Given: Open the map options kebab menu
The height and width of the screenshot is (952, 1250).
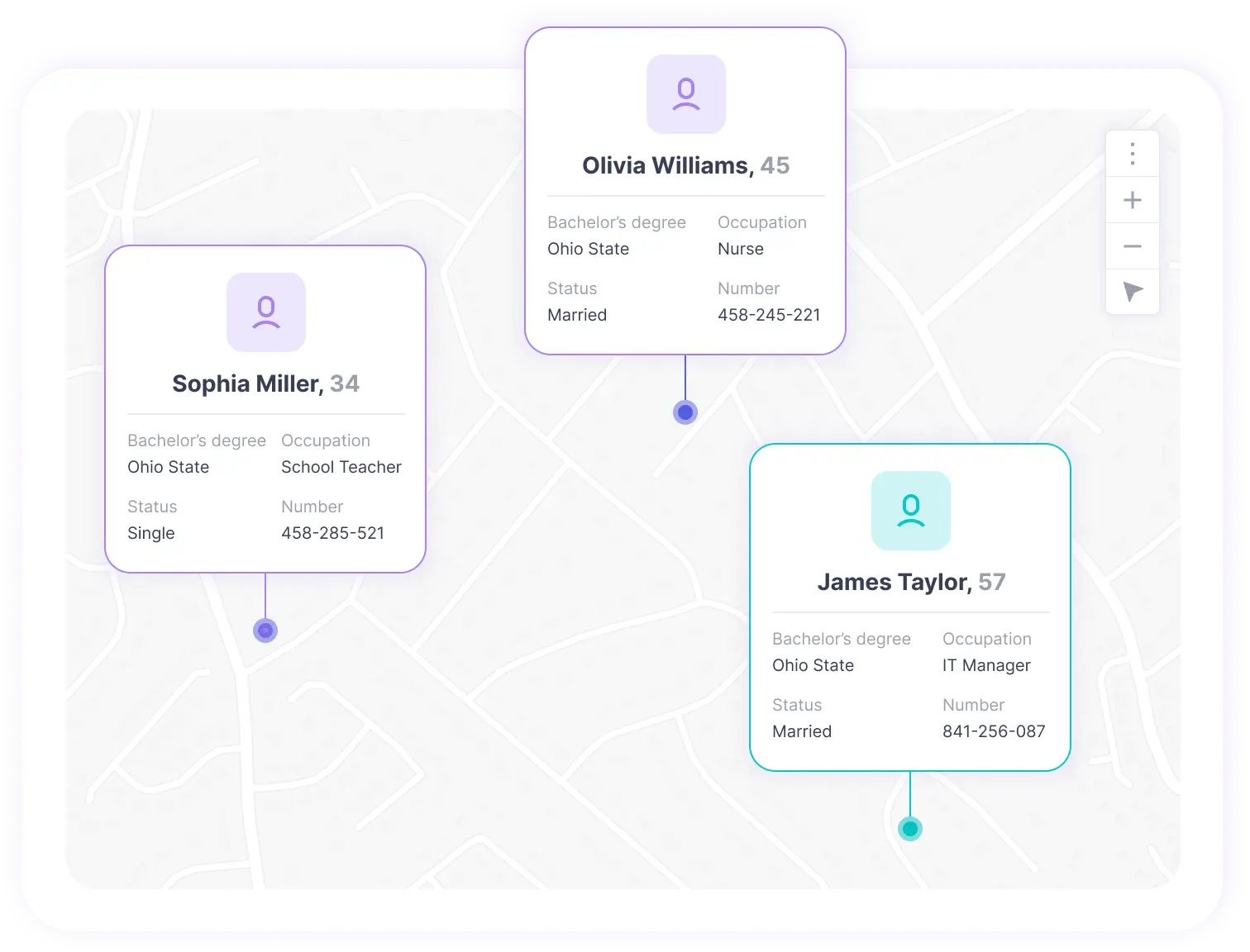Looking at the screenshot, I should (1132, 154).
